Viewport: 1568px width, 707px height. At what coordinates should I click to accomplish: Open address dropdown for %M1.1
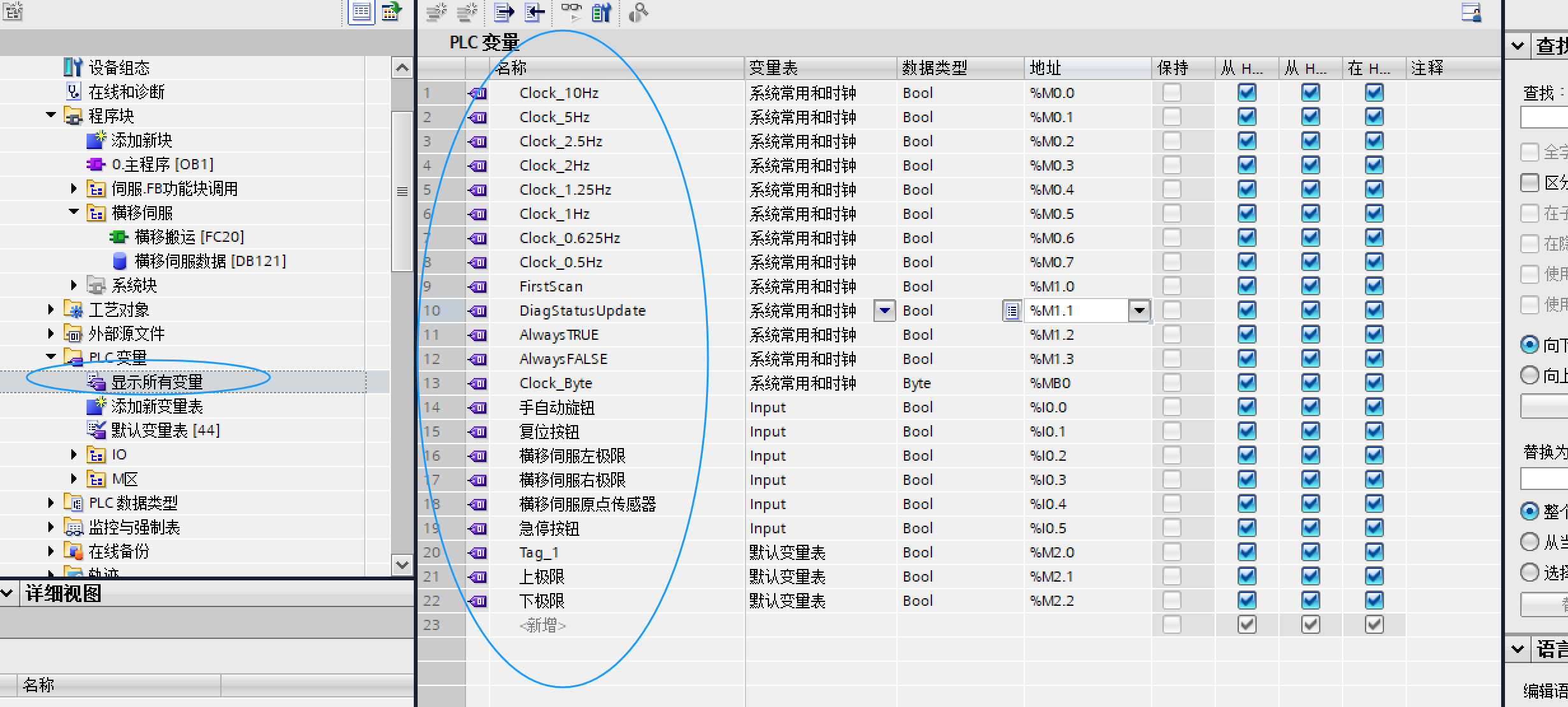click(1139, 311)
